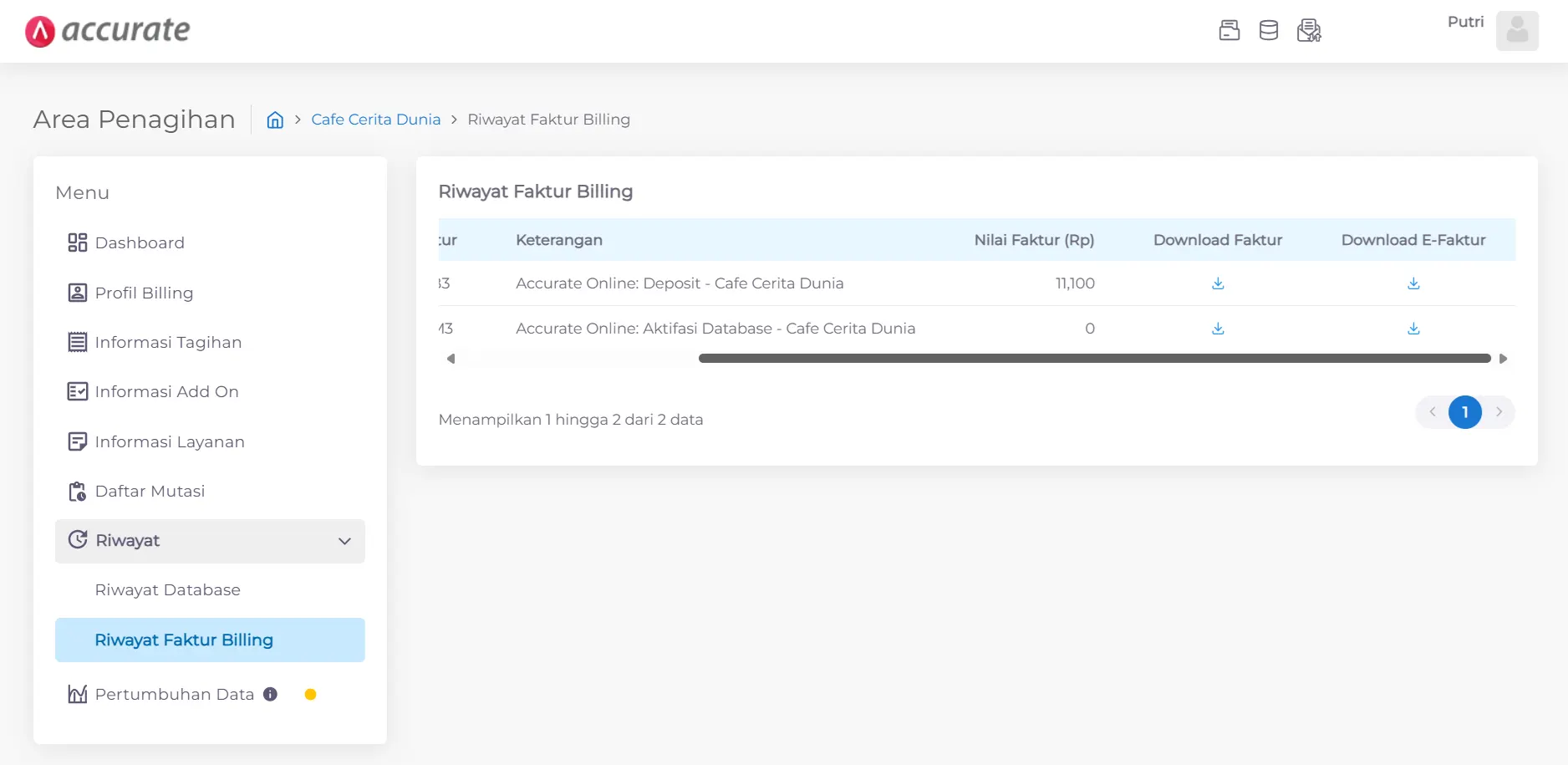1568x765 pixels.
Task: Click the yellow dot beside Pertumbuhan Data
Action: [310, 694]
